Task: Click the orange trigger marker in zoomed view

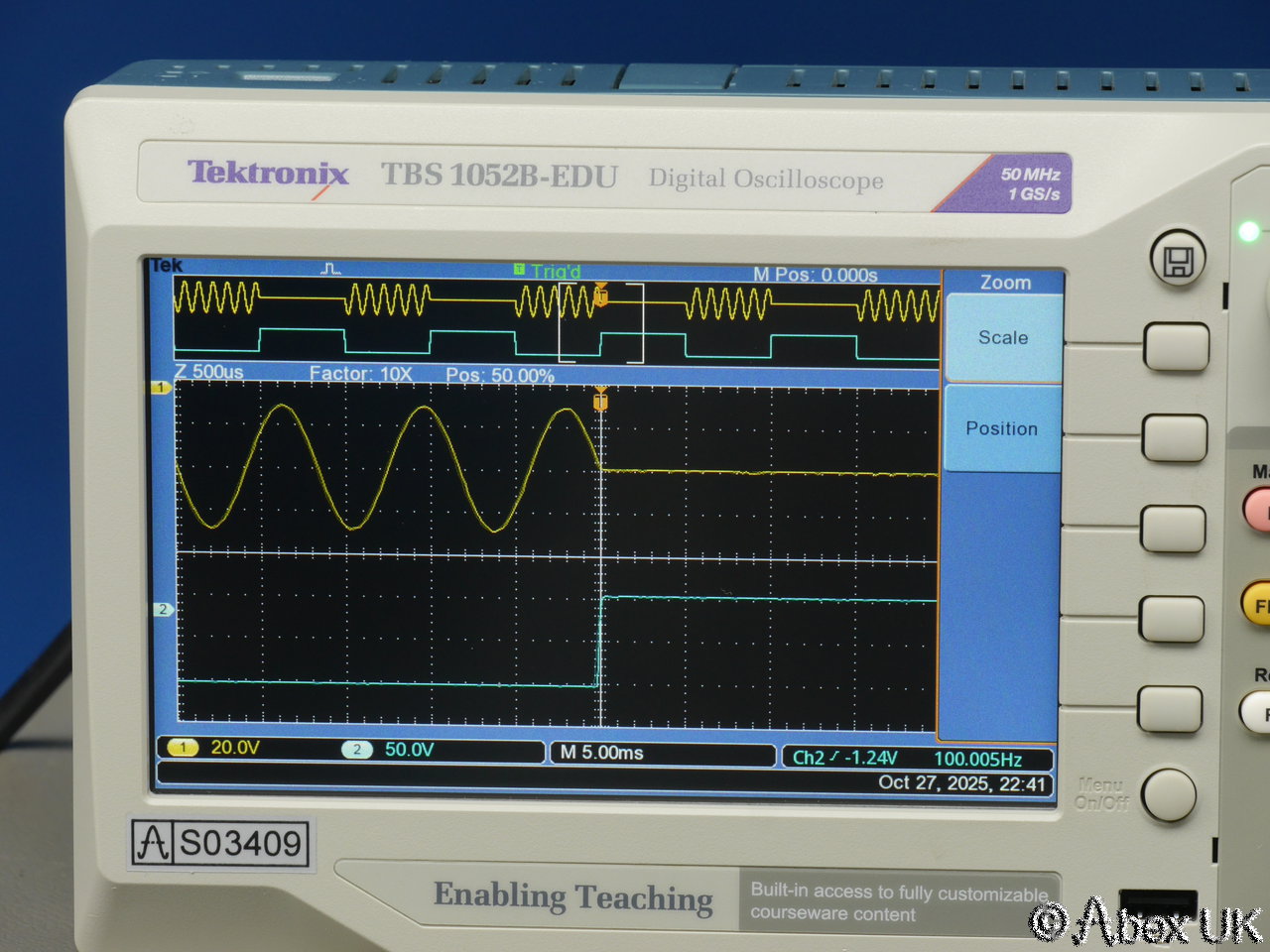Action: tap(600, 401)
